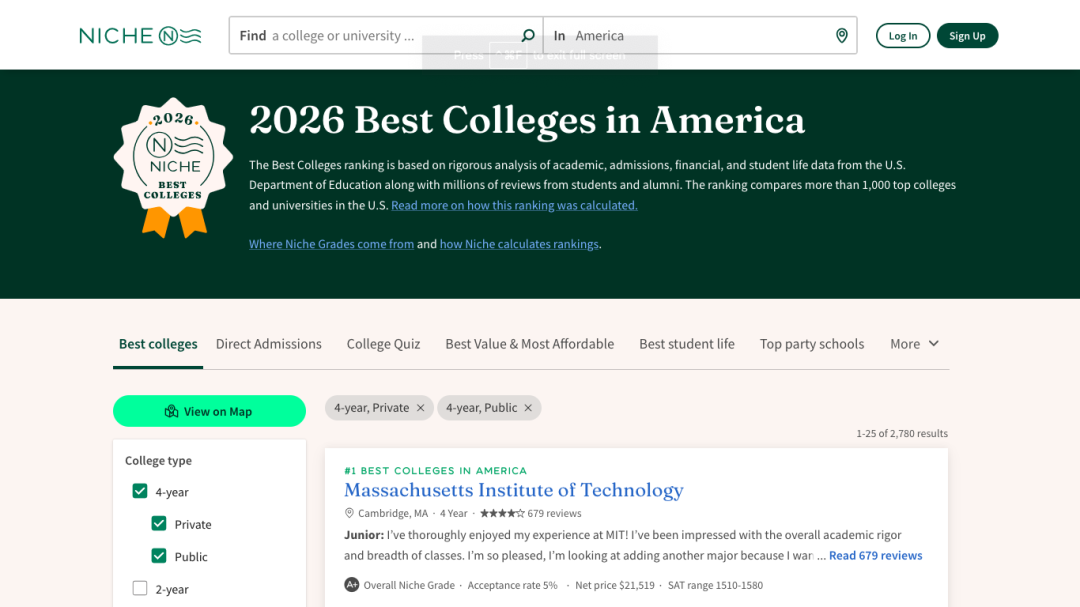Remove the 4-year, Private filter chip
The height and width of the screenshot is (607, 1080).
pyautogui.click(x=420, y=408)
